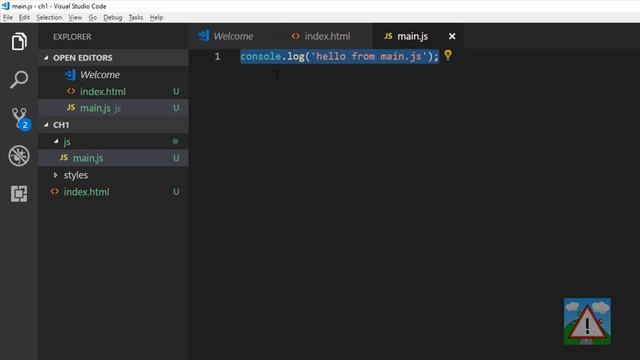Open the Go menu
Viewport: 640px width, 360px height.
point(93,17)
